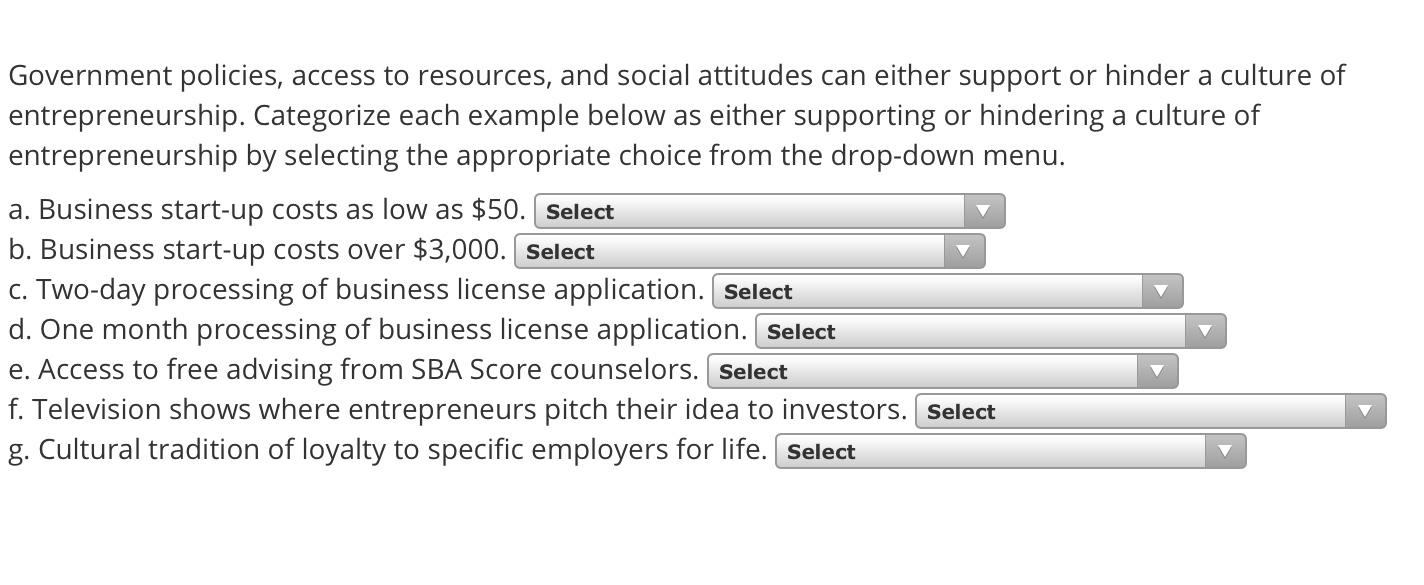Open the dropdown for start-up costs over $3,000
This screenshot has height=585, width=1424.
(750, 250)
